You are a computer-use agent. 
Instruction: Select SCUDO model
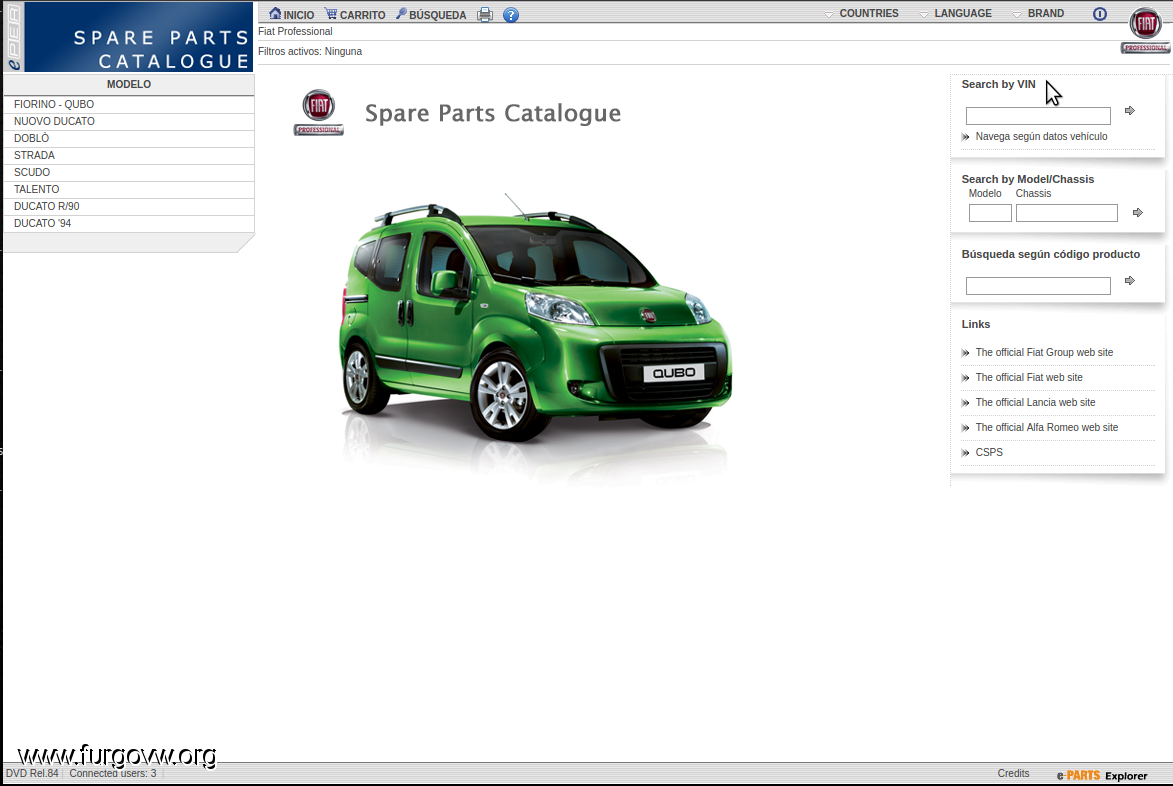coord(129,173)
